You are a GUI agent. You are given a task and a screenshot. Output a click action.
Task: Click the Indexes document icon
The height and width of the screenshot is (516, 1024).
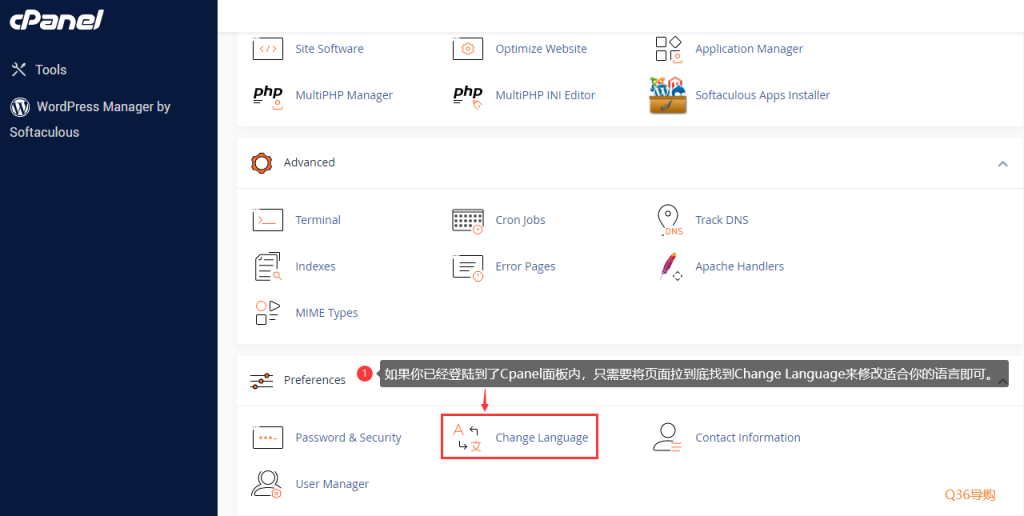tap(268, 266)
